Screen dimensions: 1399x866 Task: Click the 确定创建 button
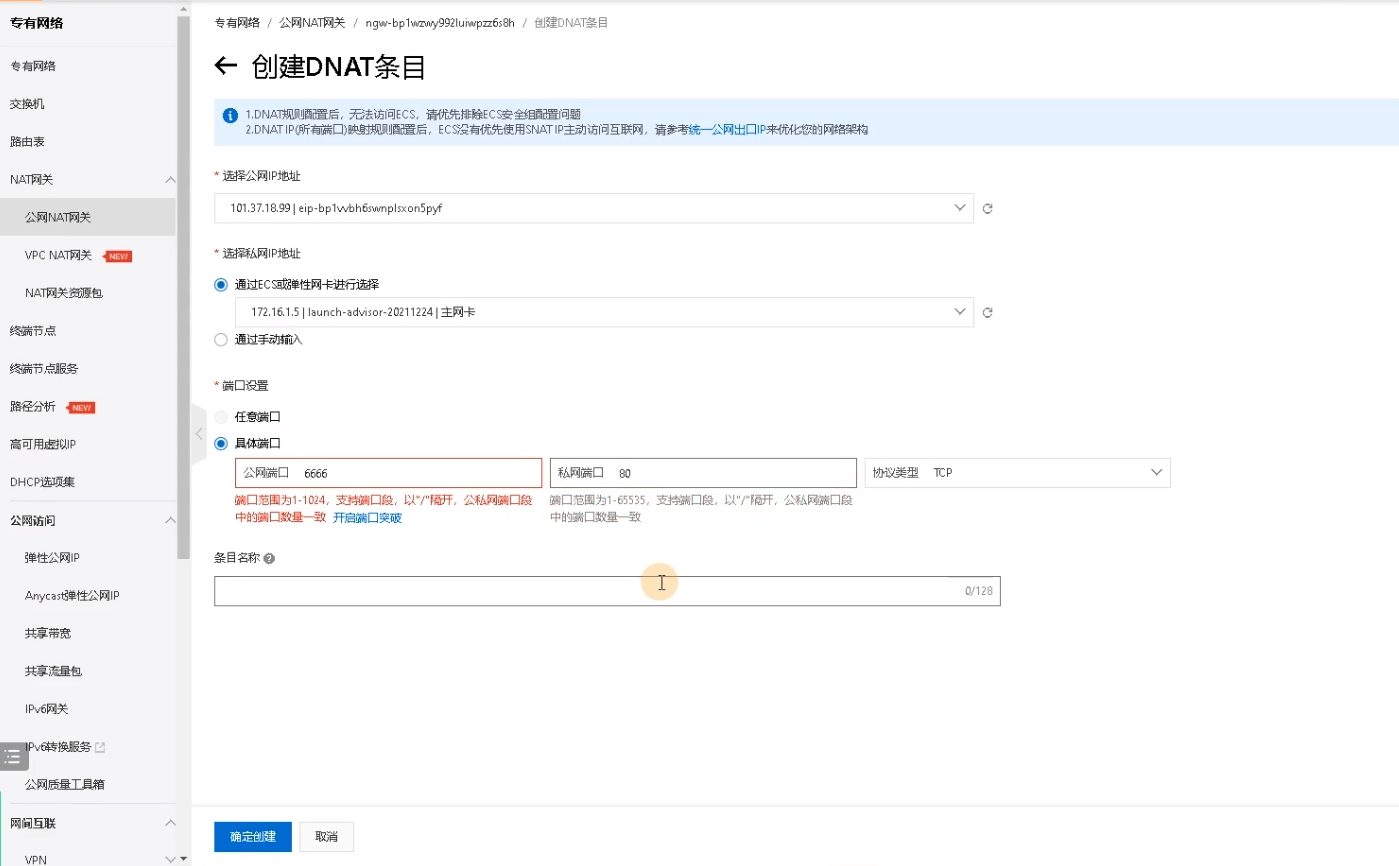[x=252, y=837]
